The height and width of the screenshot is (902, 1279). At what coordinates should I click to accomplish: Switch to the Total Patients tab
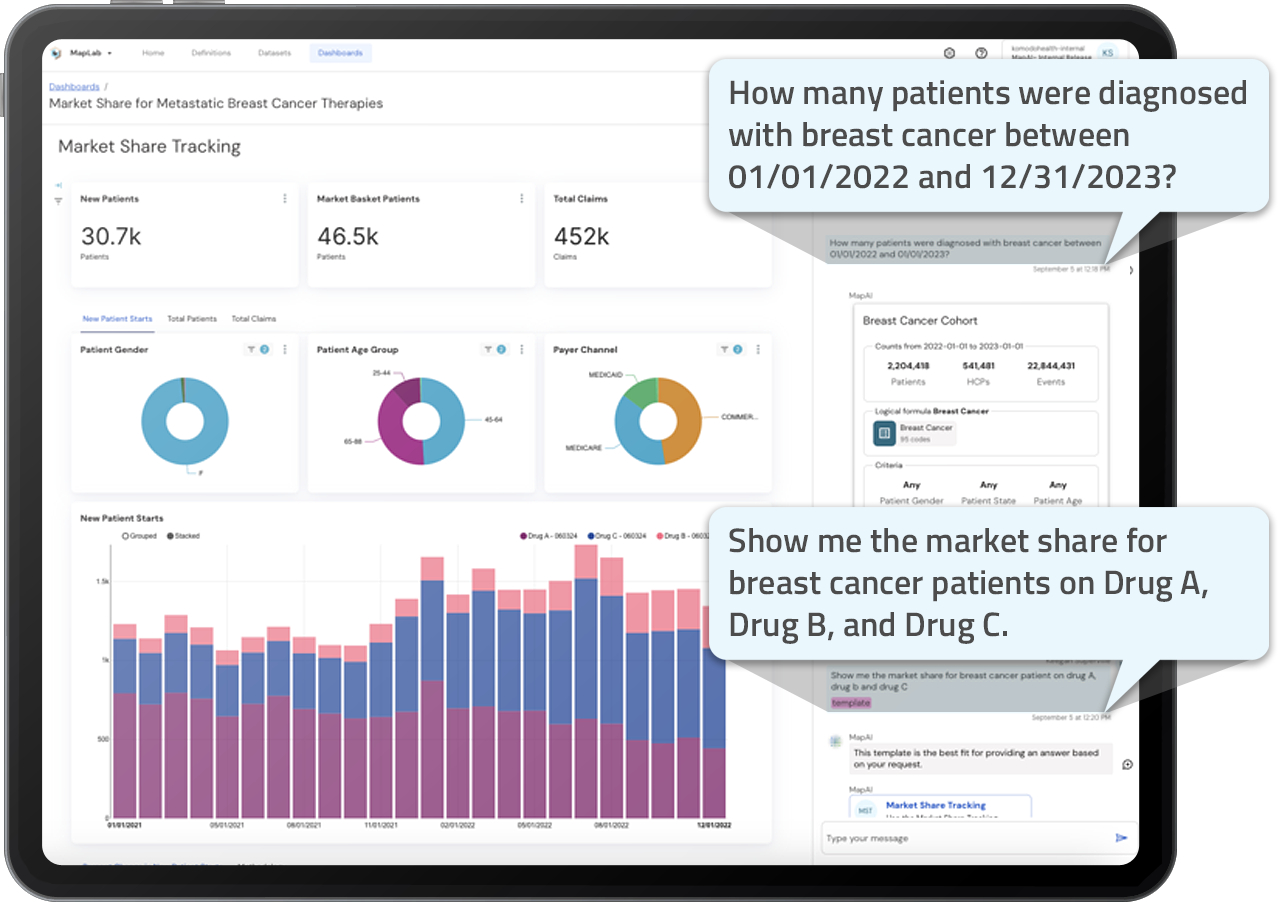tap(192, 319)
